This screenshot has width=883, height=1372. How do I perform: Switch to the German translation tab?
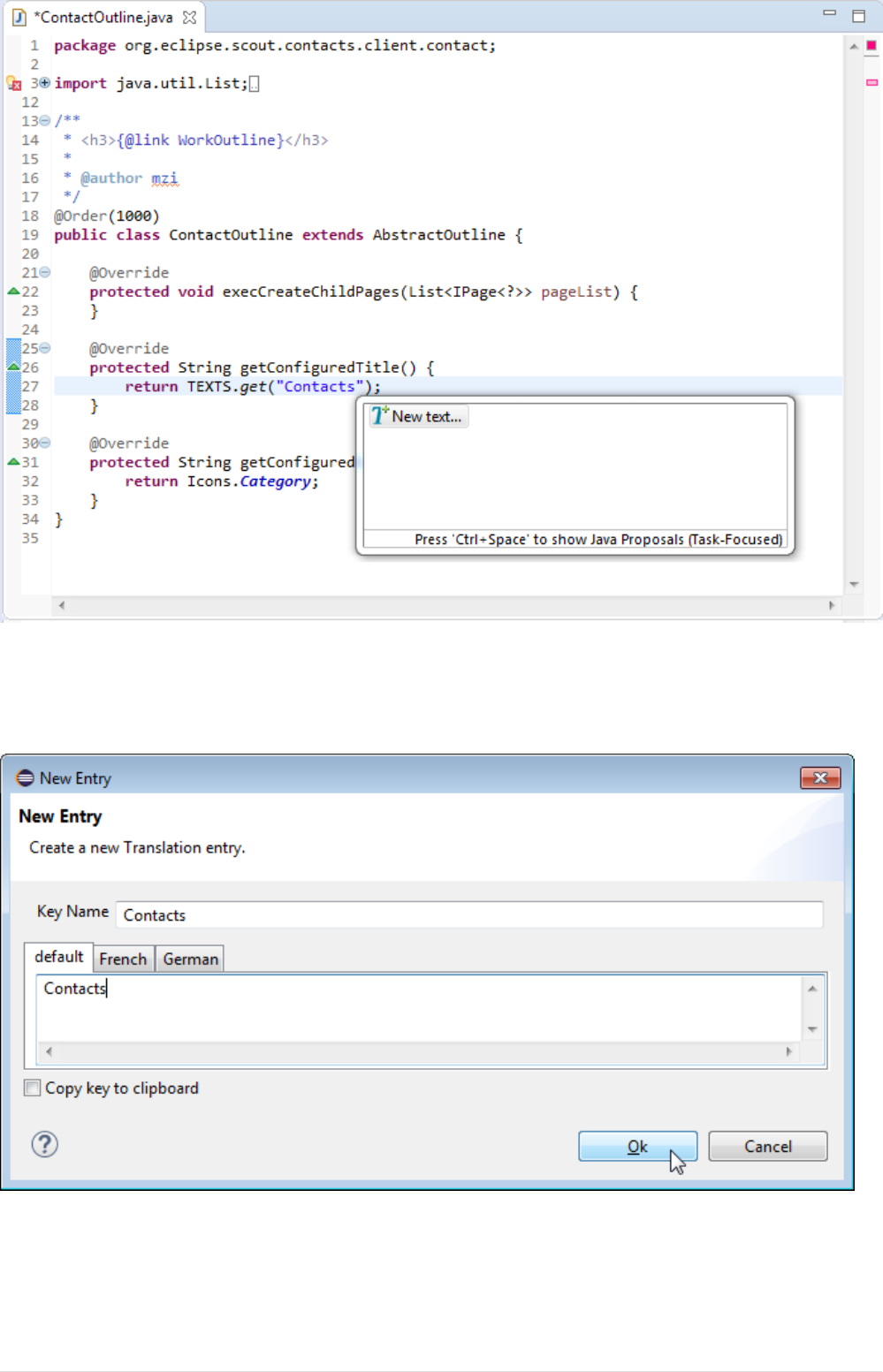pyautogui.click(x=190, y=959)
